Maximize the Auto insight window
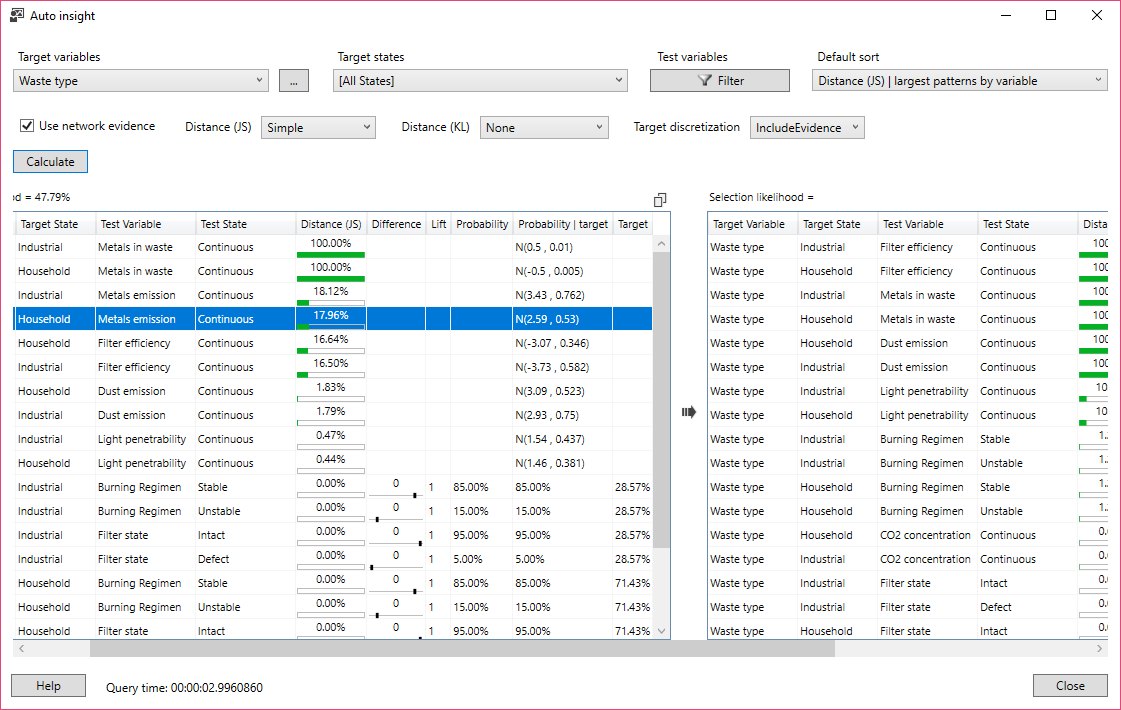 1051,16
